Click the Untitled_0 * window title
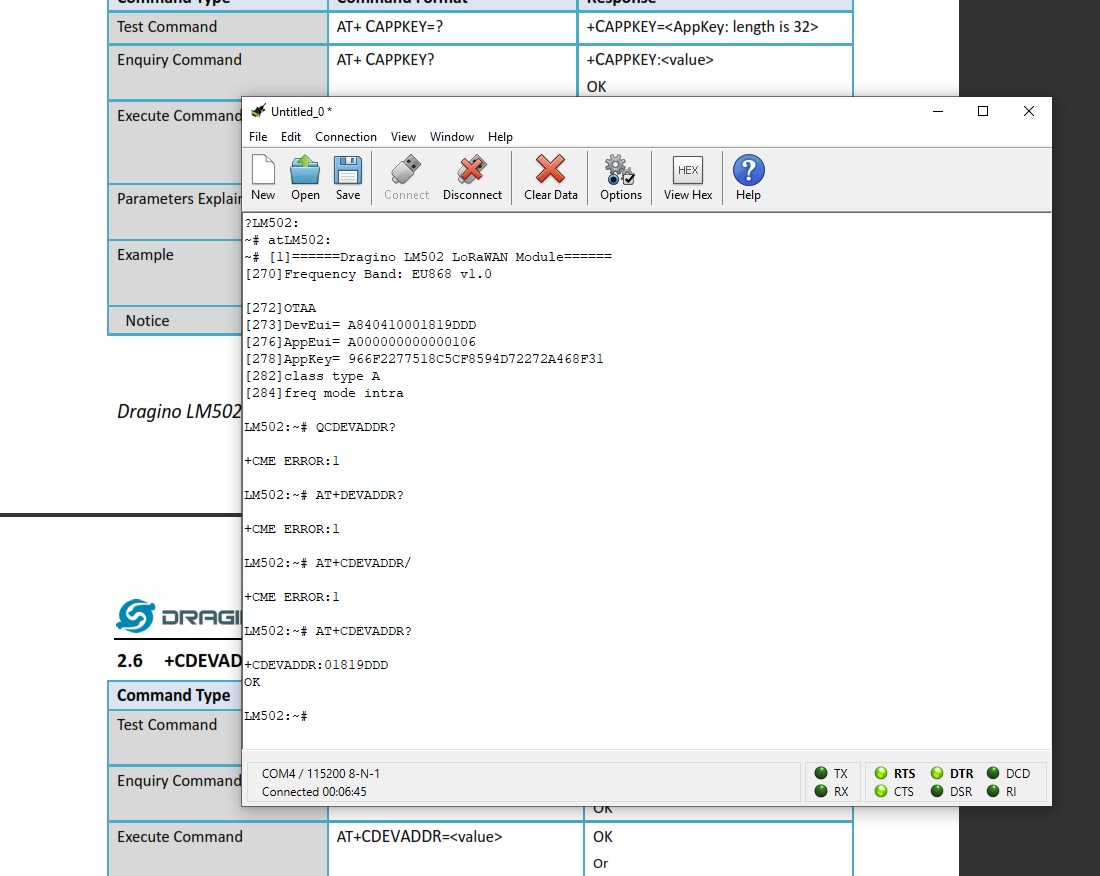Viewport: 1100px width, 876px height. coord(302,112)
